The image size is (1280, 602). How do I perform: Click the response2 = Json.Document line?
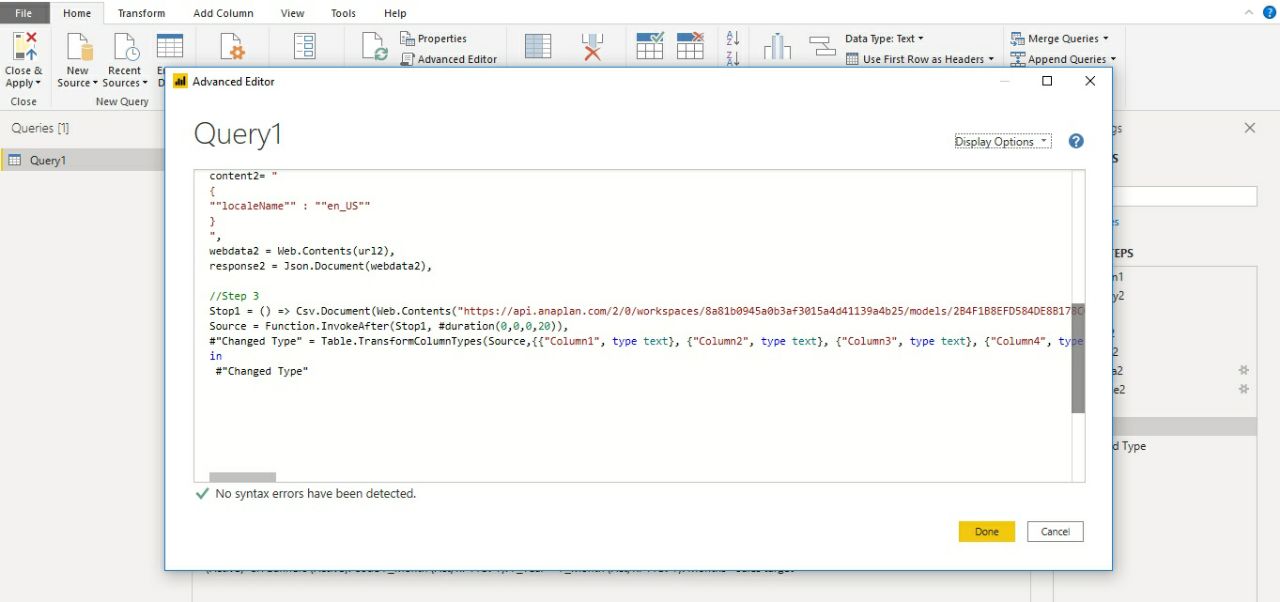click(320, 266)
